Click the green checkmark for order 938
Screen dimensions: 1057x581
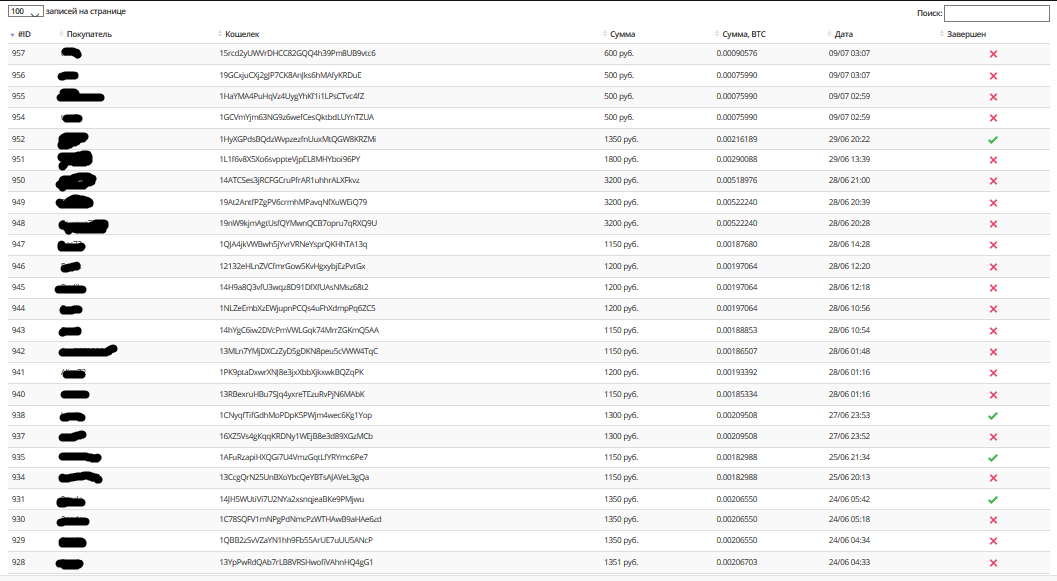tap(993, 415)
